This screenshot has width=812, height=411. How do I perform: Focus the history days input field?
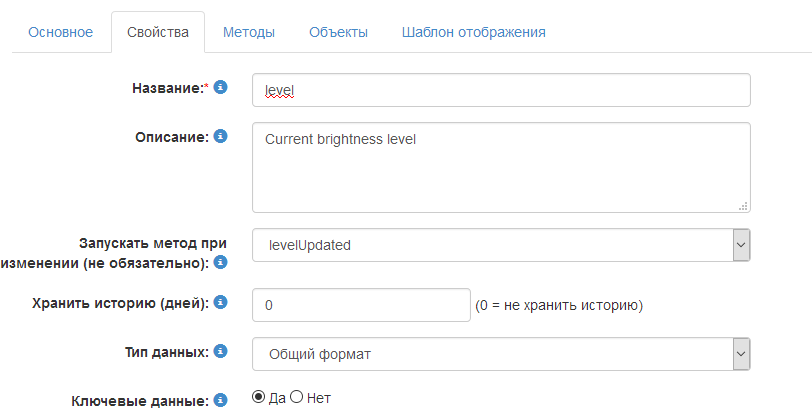coord(361,305)
